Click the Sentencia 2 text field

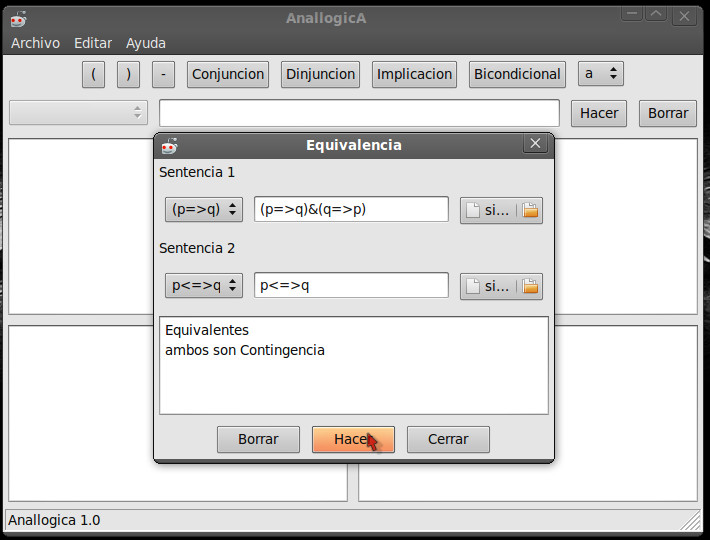pos(351,285)
